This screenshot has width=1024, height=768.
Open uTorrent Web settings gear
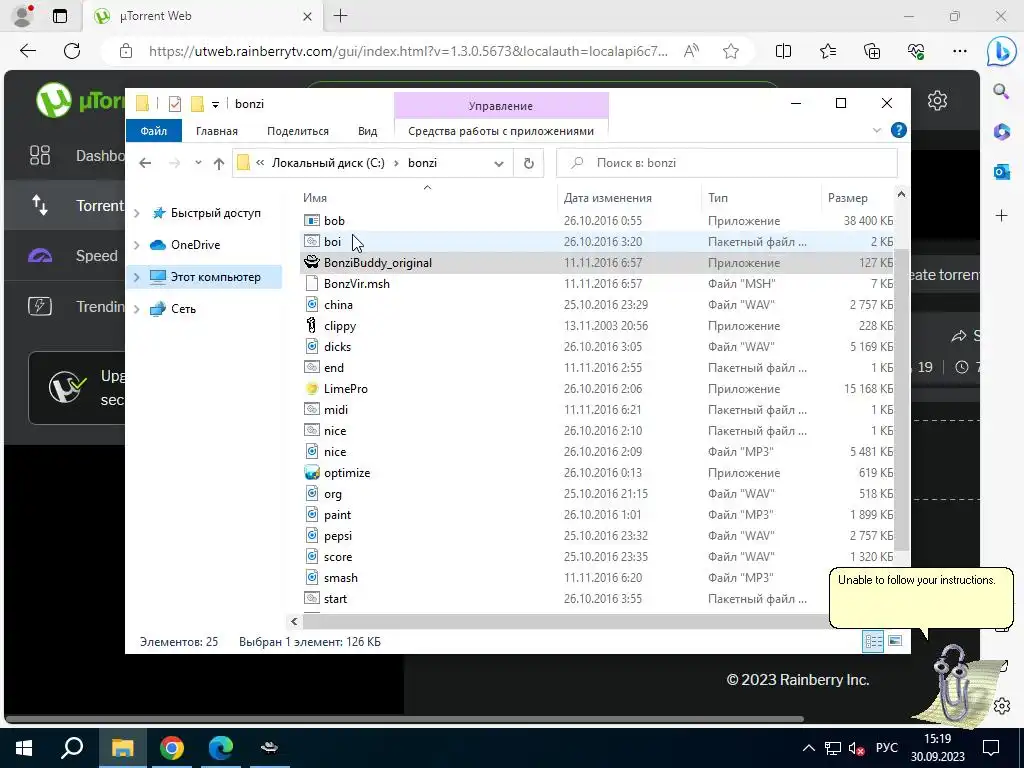937,101
